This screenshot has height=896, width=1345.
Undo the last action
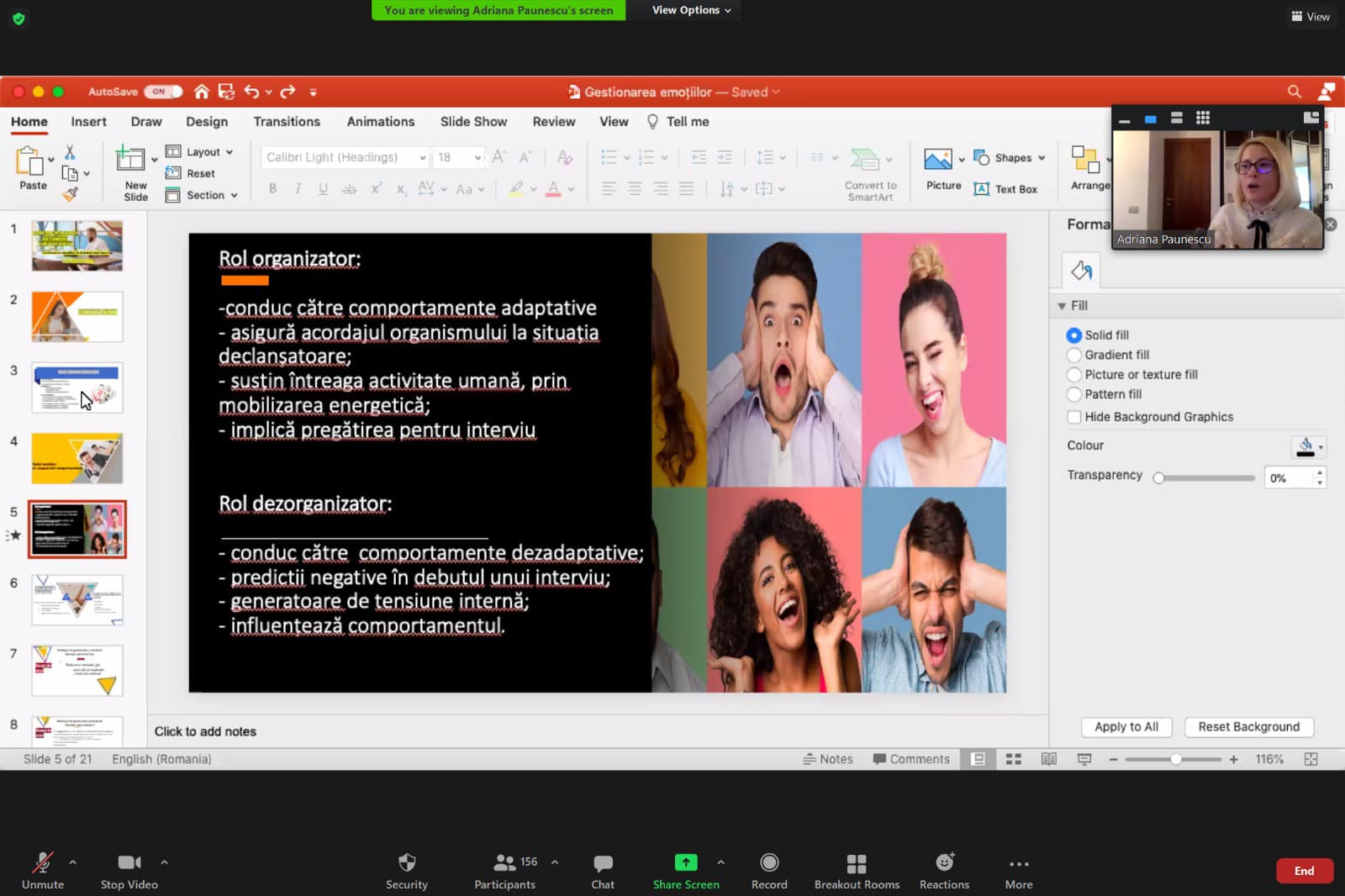[x=251, y=92]
